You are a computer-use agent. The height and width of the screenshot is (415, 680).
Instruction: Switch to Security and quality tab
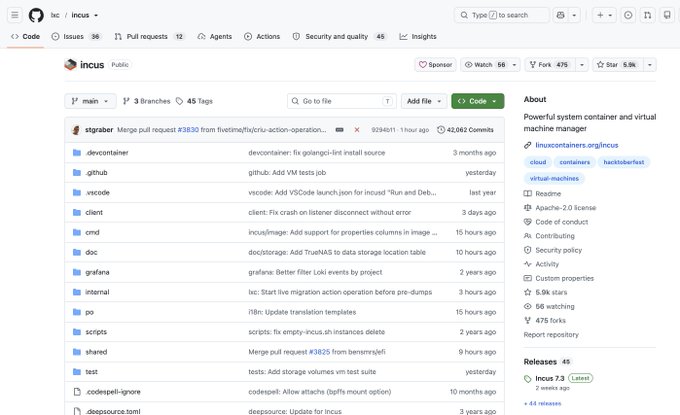[339, 36]
